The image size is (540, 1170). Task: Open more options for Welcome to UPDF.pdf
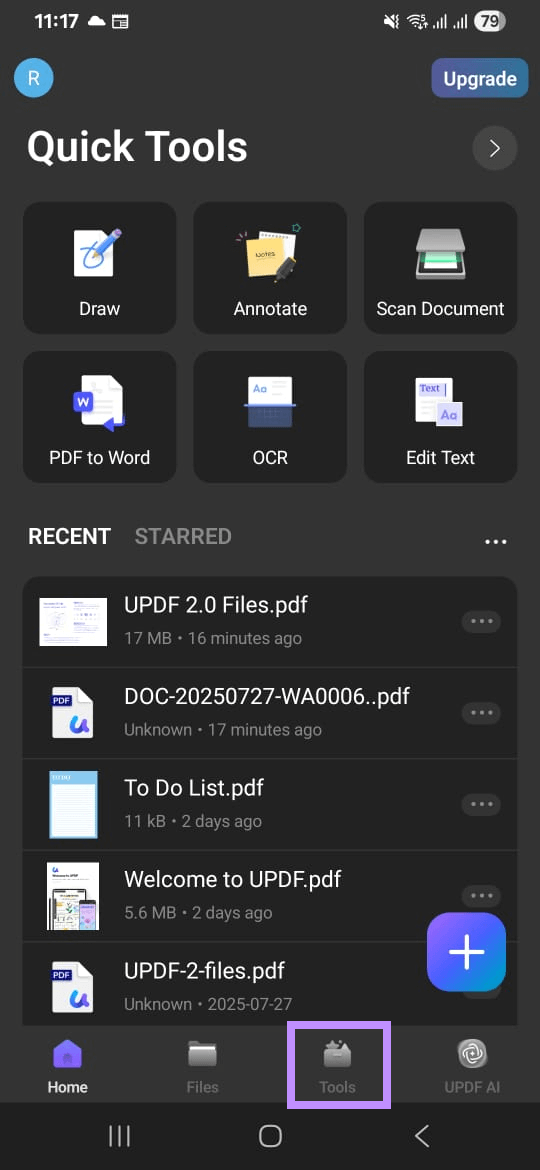pos(481,895)
